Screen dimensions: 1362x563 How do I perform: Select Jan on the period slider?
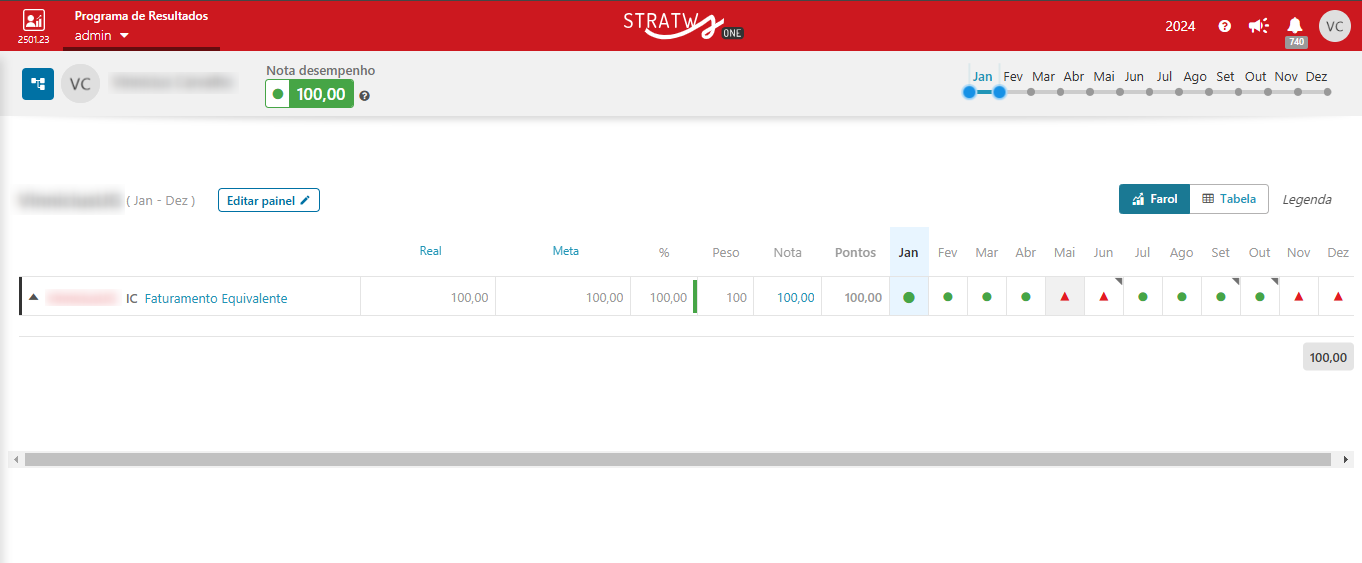[x=983, y=76]
